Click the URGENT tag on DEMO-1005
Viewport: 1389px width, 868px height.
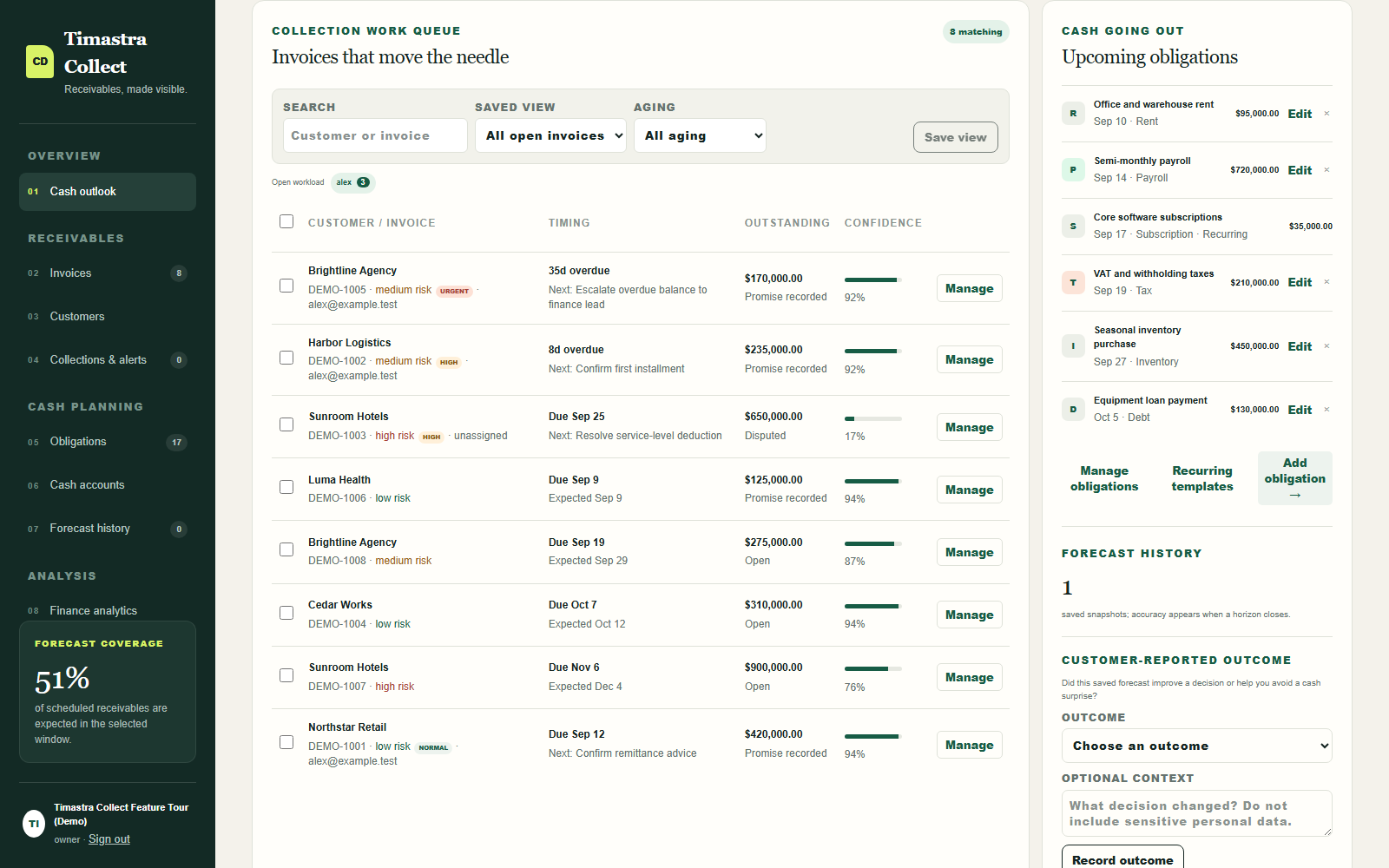[454, 291]
